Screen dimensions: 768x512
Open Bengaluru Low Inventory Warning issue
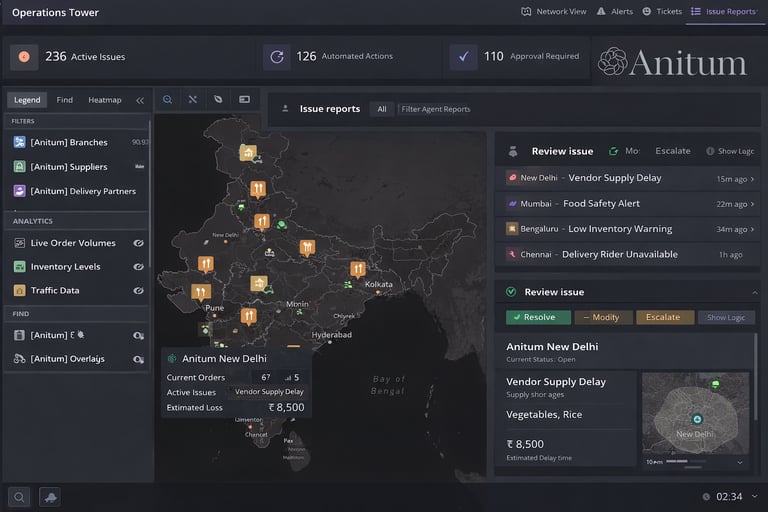(627, 229)
